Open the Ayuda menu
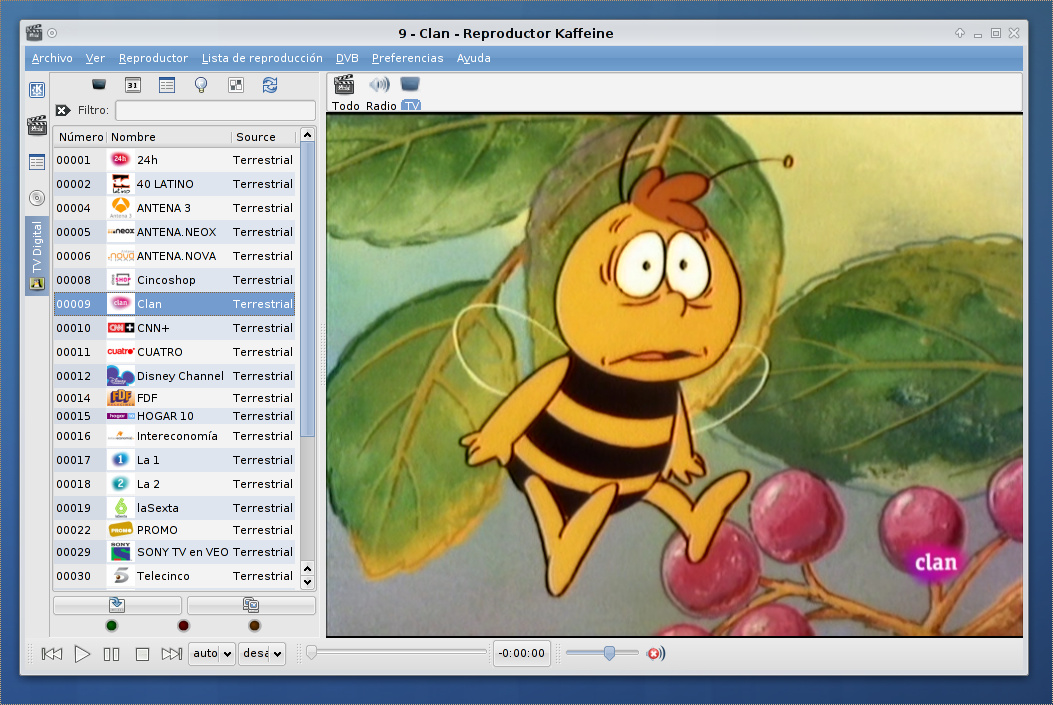This screenshot has width=1053, height=705. (x=473, y=58)
